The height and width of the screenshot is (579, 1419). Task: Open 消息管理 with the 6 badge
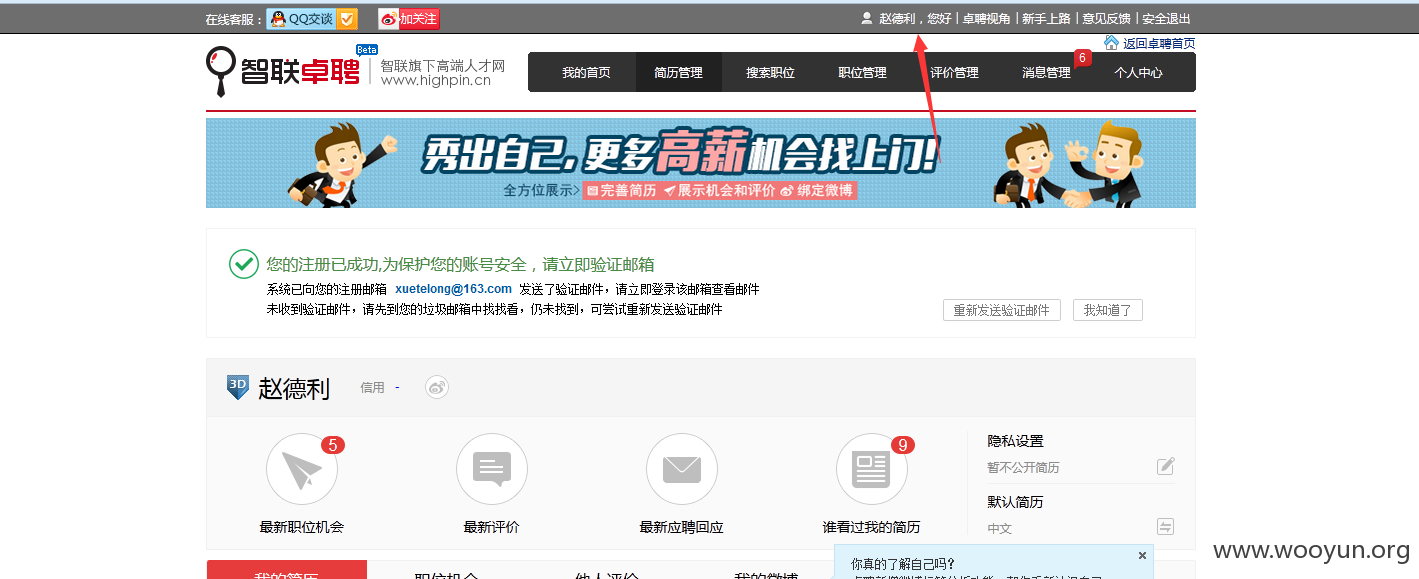click(1046, 73)
